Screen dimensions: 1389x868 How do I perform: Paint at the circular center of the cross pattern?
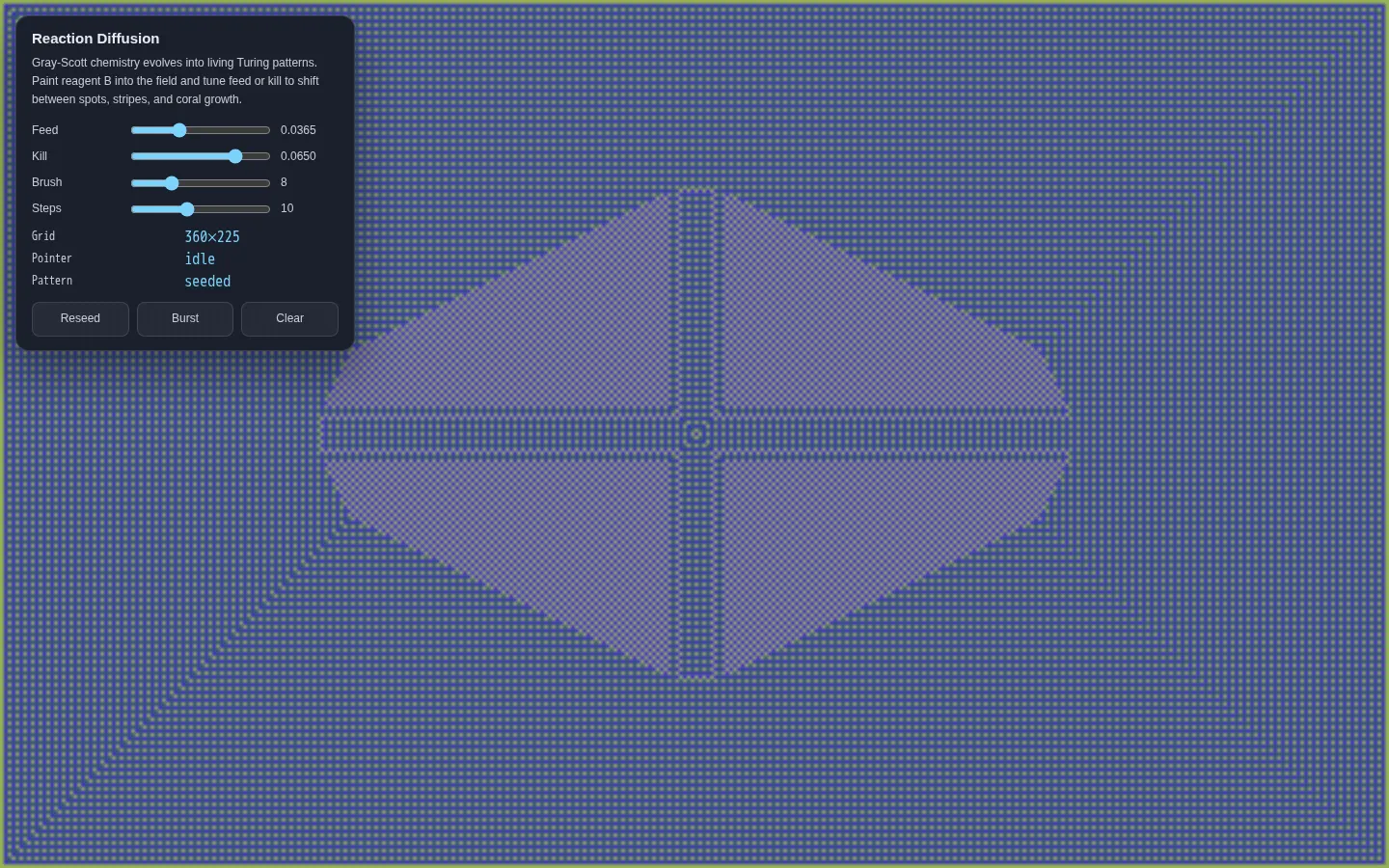(x=696, y=434)
